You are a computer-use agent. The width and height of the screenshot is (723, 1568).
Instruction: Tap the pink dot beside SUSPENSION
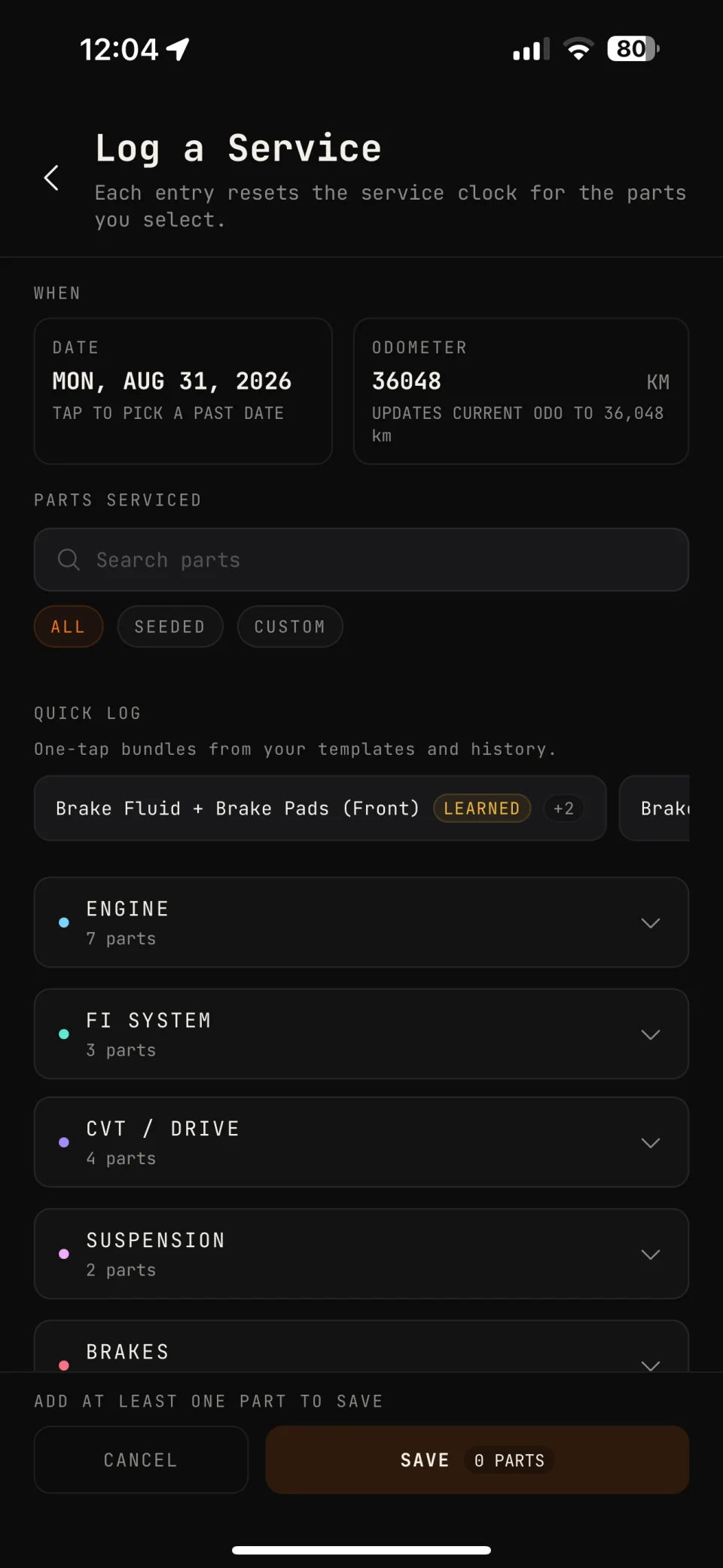[64, 1254]
